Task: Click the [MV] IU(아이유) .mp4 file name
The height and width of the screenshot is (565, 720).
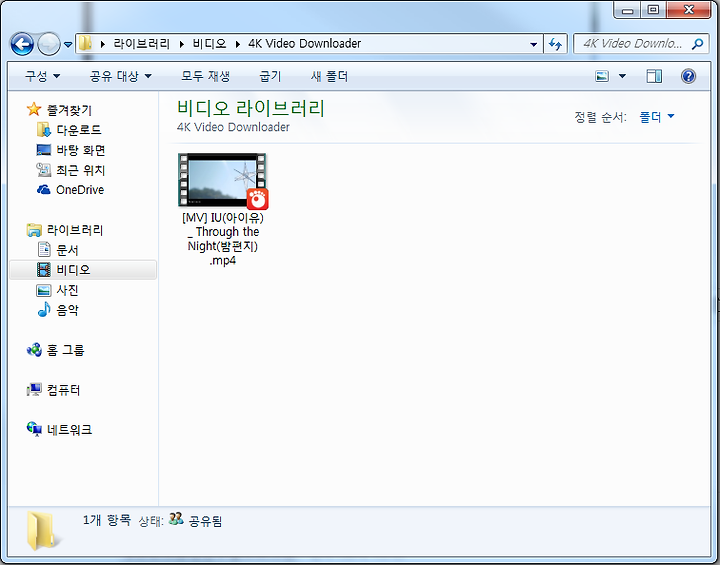Action: click(223, 239)
